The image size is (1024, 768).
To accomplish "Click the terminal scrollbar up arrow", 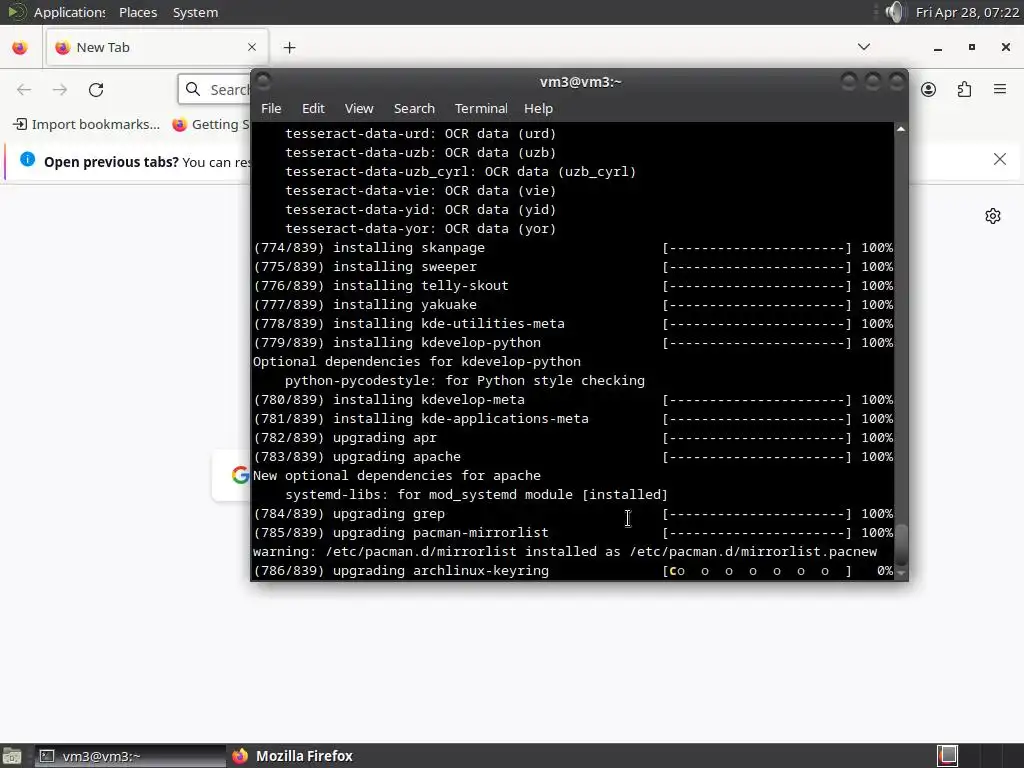I will [901, 129].
